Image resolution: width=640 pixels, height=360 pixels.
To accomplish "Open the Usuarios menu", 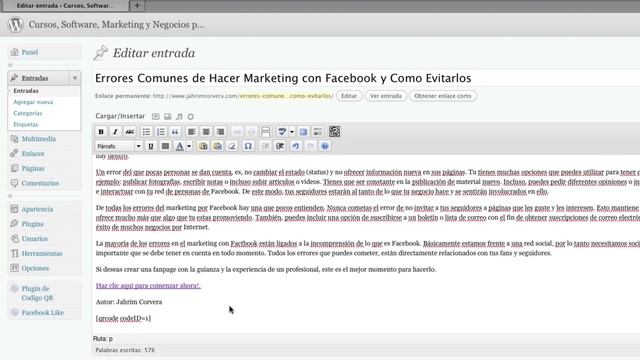I will click(x=35, y=238).
